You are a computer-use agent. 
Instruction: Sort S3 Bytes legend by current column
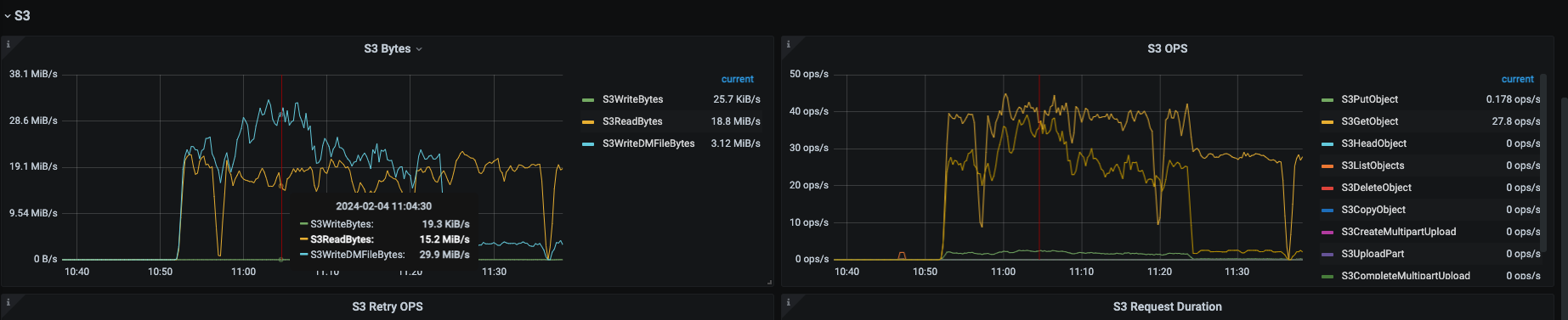pyautogui.click(x=737, y=79)
